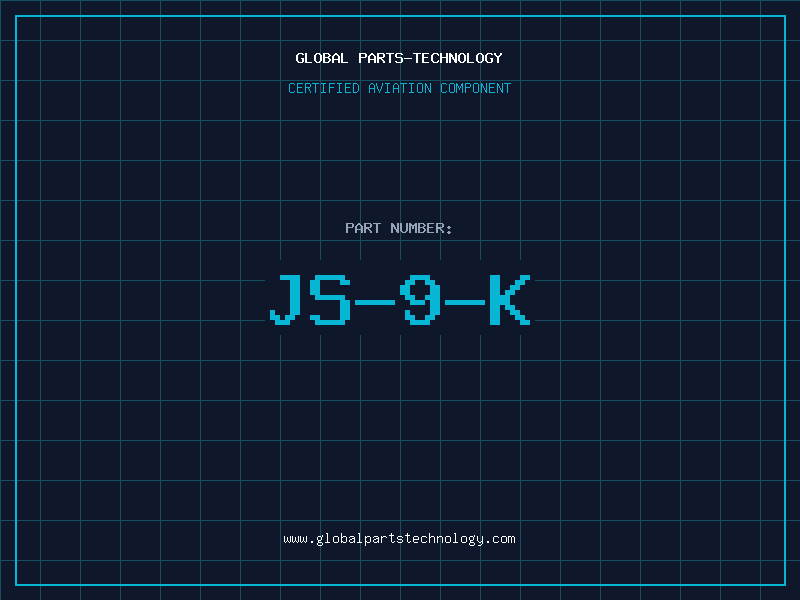Click the top-left corner of the cyan frame

16,16
